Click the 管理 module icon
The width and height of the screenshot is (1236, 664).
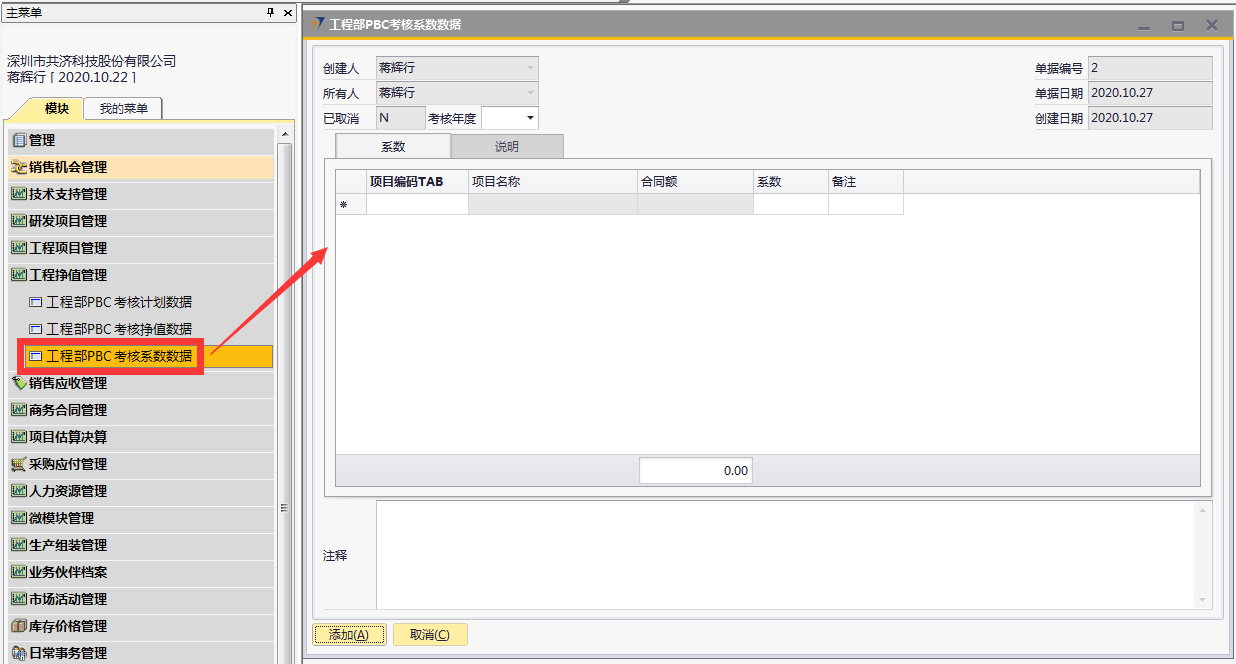coord(18,141)
